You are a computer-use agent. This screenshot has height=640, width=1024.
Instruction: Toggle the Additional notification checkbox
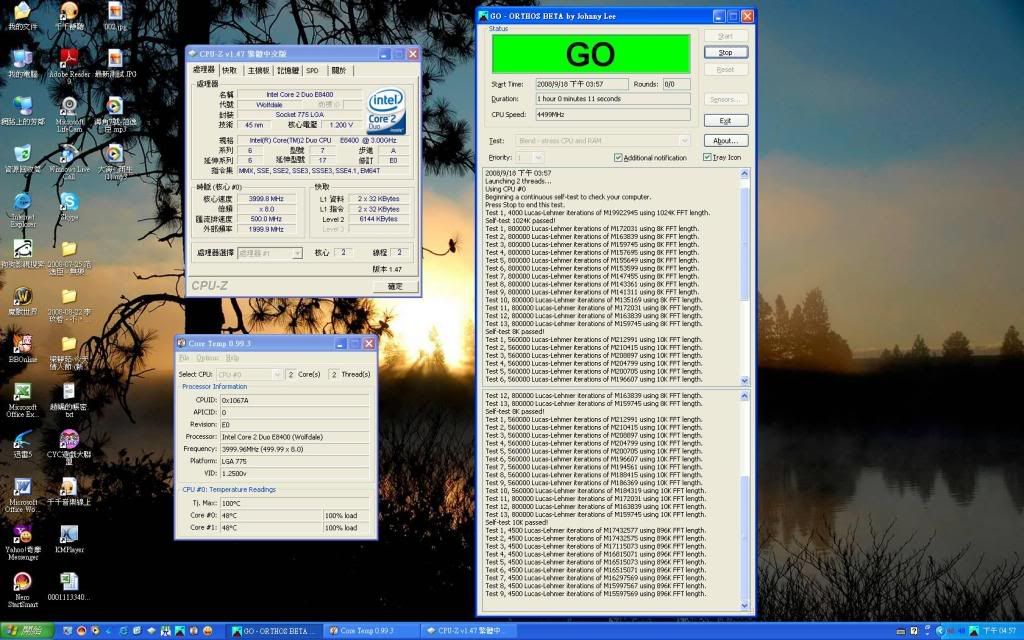pyautogui.click(x=618, y=158)
